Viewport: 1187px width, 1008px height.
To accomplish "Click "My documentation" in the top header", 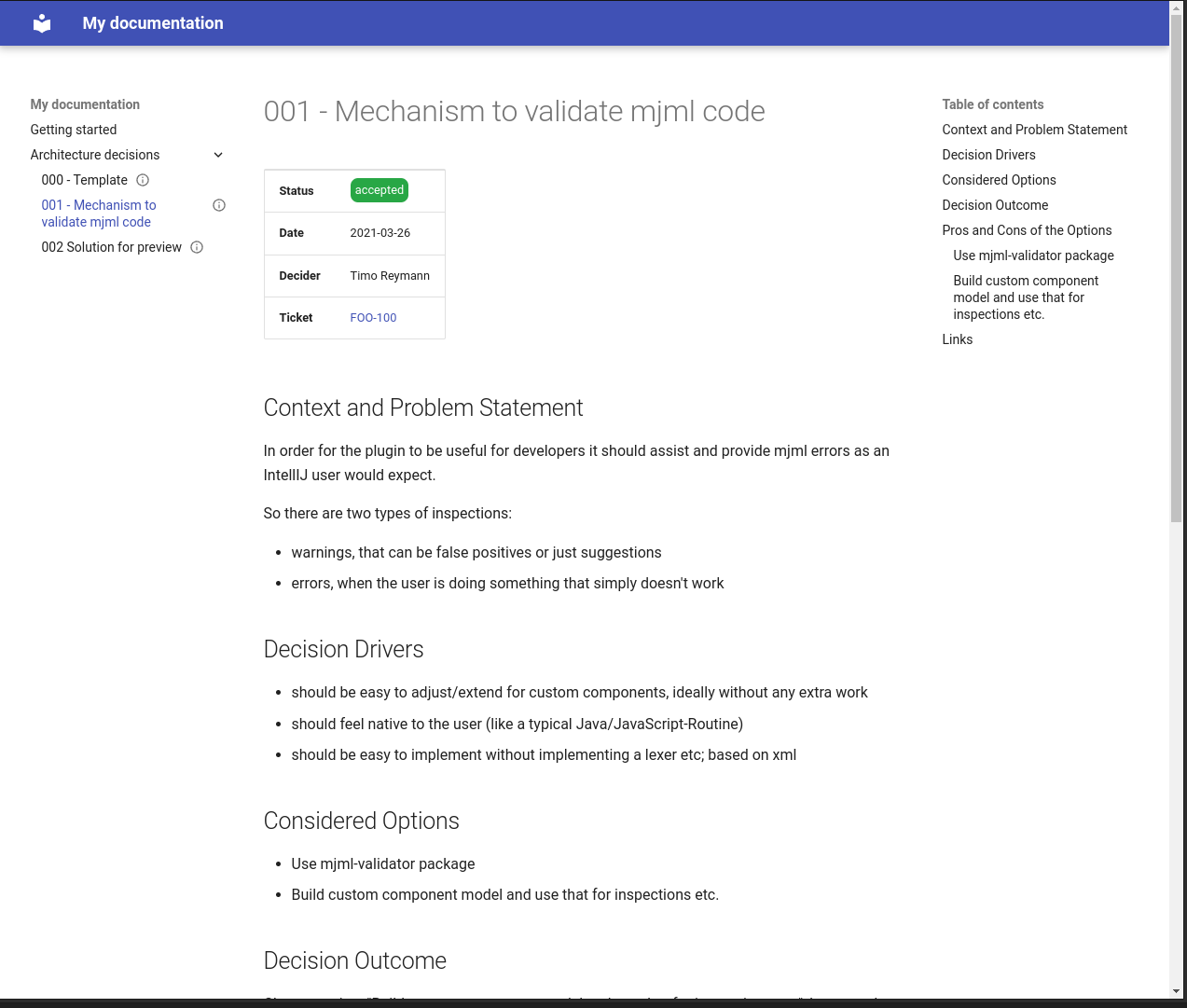I will [152, 22].
